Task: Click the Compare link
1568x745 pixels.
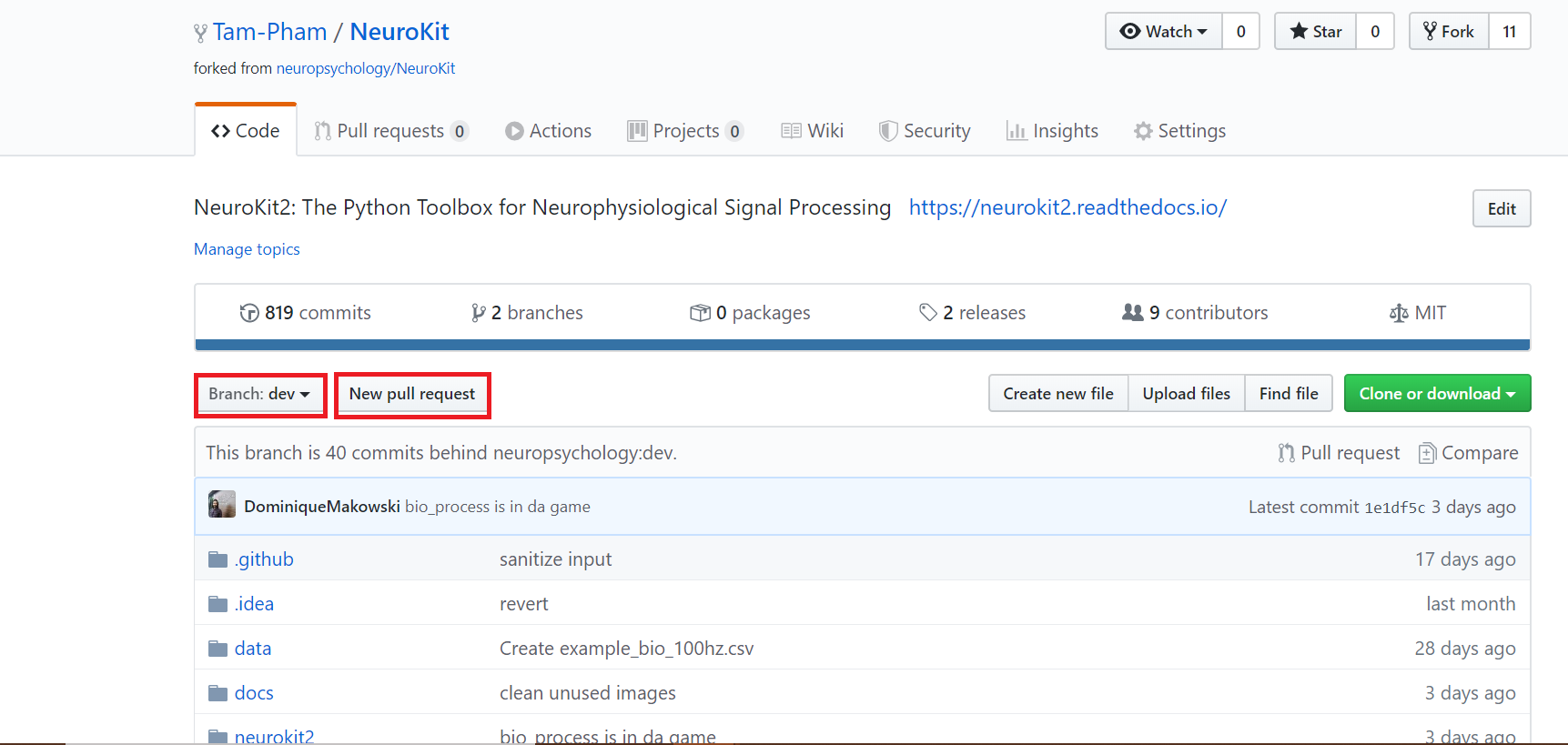Action: 1469,453
